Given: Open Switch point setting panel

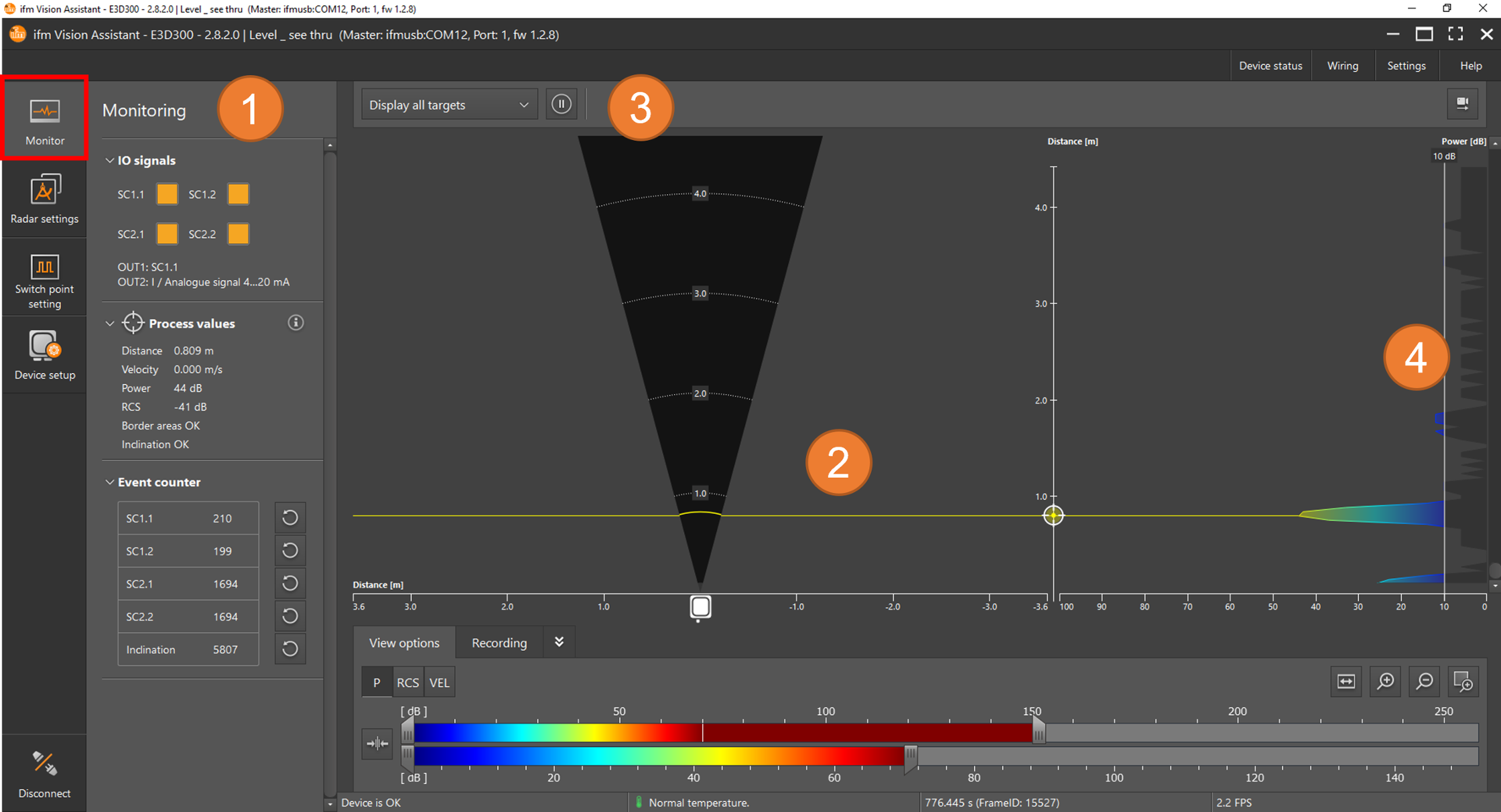Looking at the screenshot, I should (x=44, y=280).
